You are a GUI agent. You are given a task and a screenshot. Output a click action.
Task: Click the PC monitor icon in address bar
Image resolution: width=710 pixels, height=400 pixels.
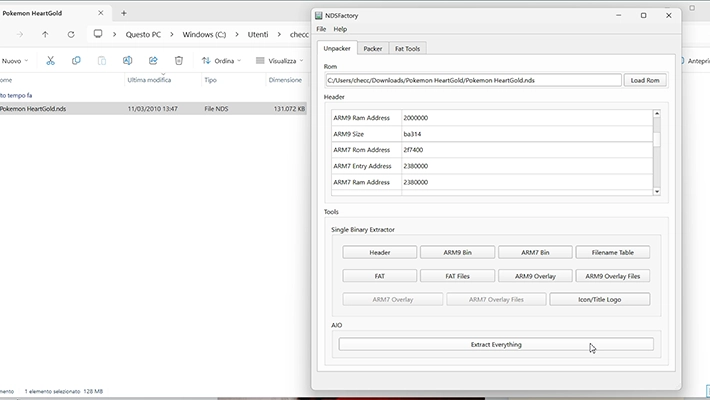pyautogui.click(x=98, y=34)
